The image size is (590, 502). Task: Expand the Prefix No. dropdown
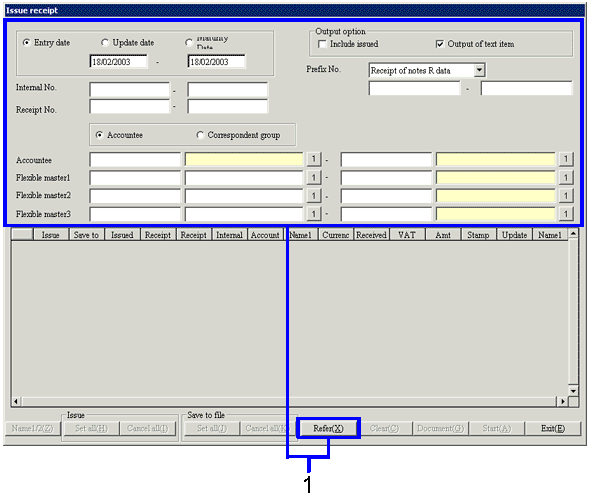(479, 70)
